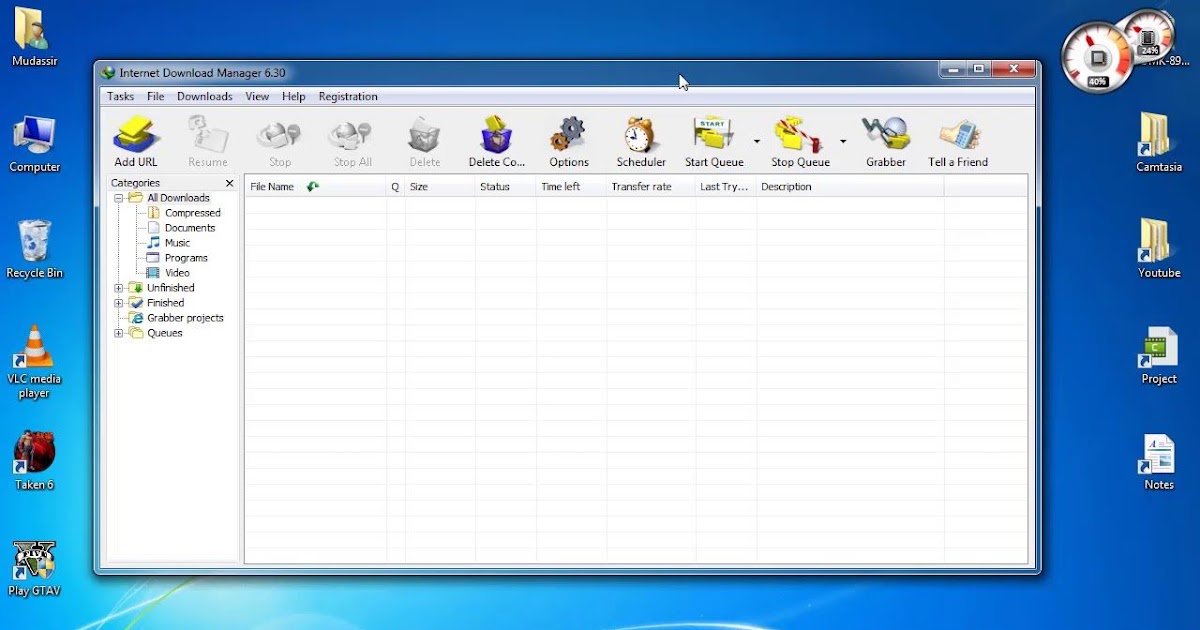Select Grabber projects category
Screen dimensions: 1200x630
tap(185, 318)
